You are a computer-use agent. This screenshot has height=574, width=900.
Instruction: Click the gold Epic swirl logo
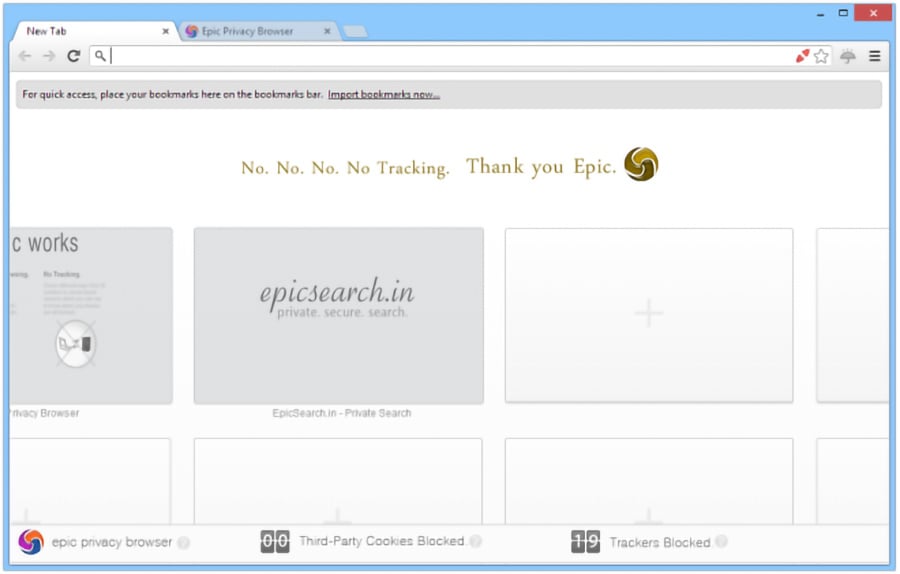pos(641,164)
